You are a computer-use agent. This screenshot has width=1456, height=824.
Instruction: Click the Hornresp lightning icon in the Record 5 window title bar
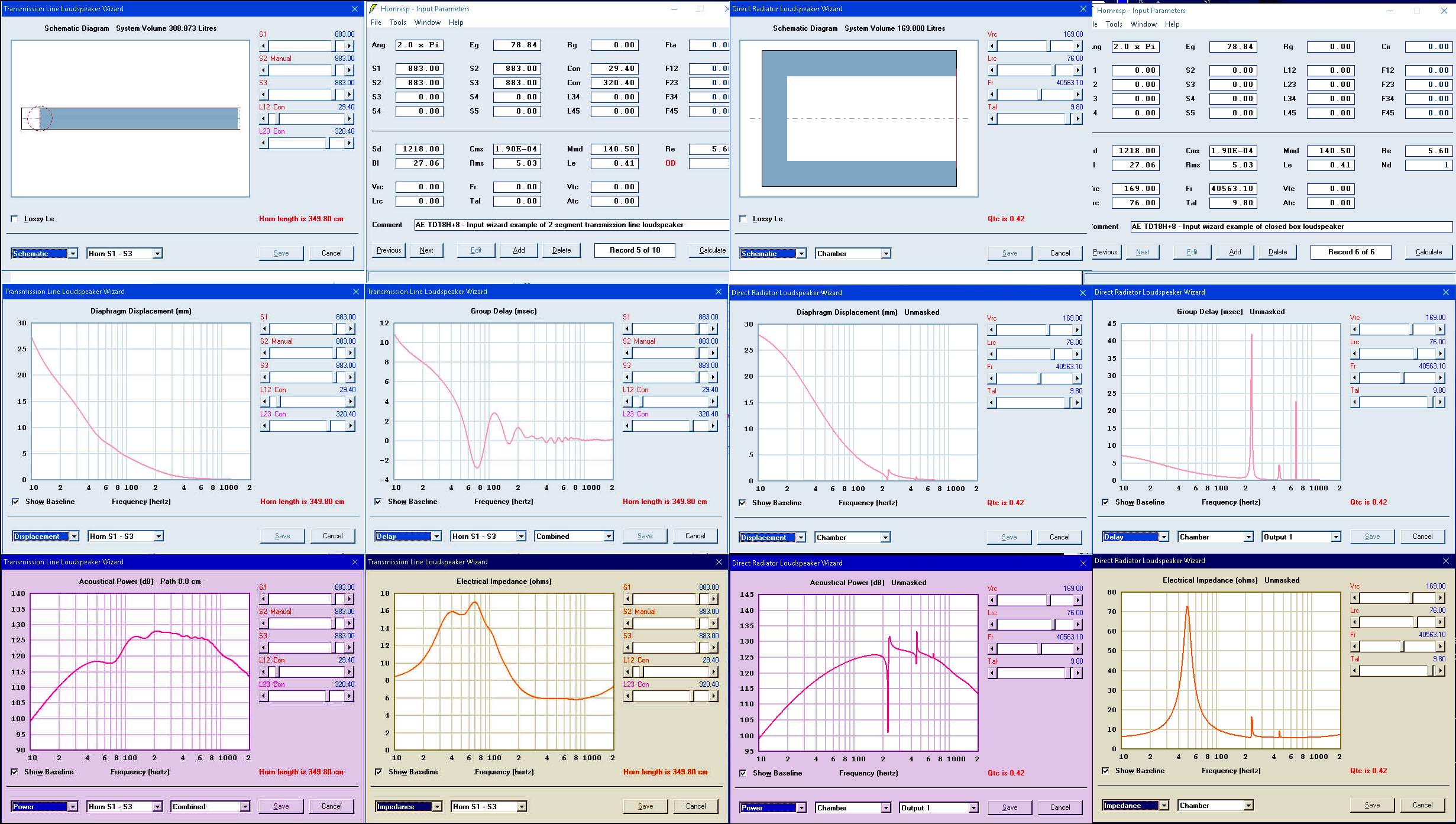click(x=373, y=8)
